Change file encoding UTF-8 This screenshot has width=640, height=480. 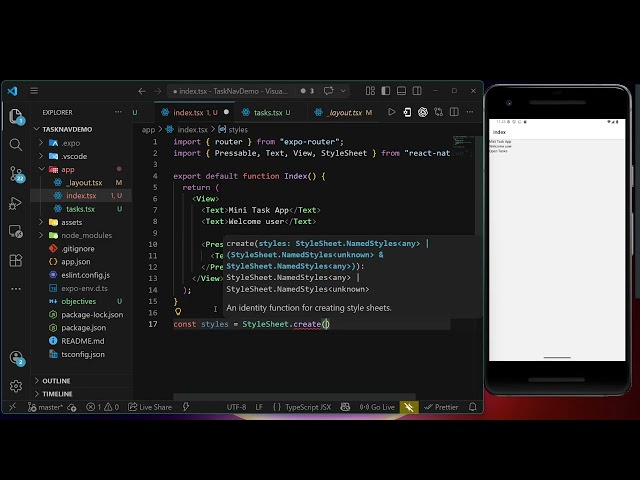[236, 407]
